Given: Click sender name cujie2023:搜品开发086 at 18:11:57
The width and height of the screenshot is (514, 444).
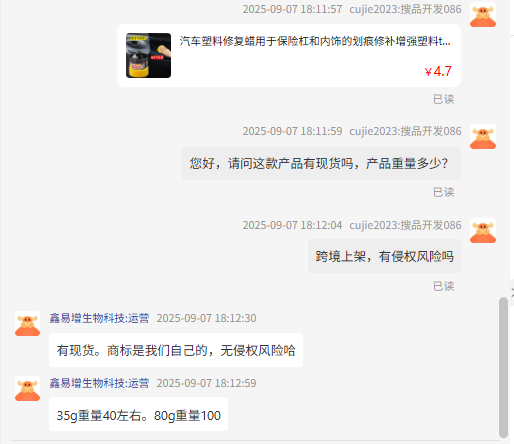Looking at the screenshot, I should tap(405, 9).
